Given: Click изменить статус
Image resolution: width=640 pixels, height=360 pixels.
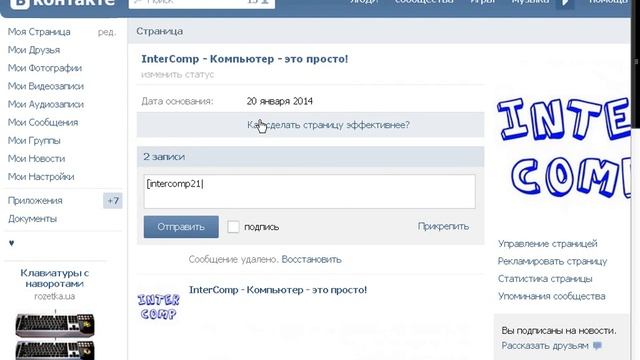Looking at the screenshot, I should 178,75.
